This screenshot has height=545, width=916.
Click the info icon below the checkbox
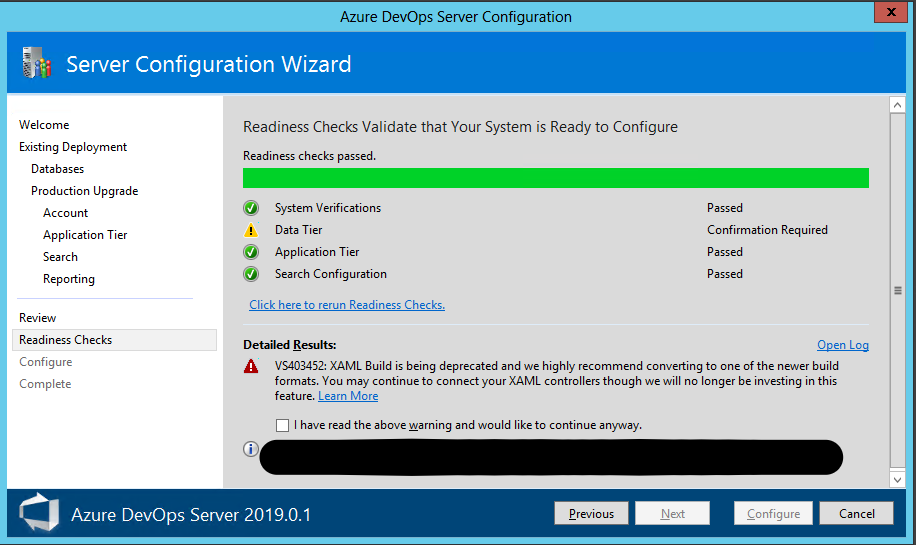click(251, 449)
